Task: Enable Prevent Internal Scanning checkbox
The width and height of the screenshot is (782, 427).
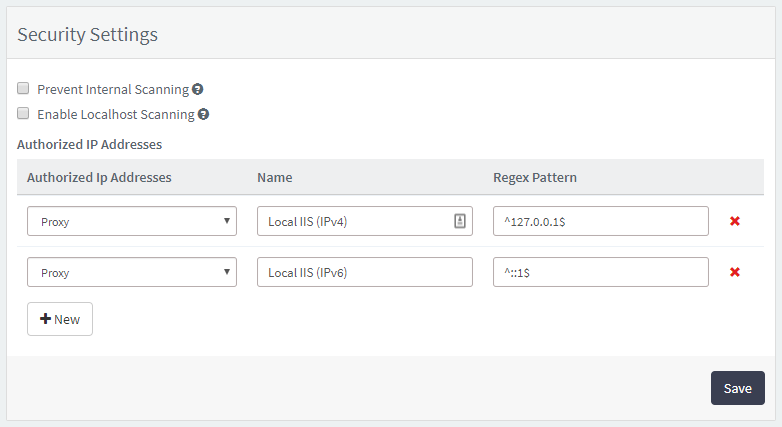Action: pos(23,88)
